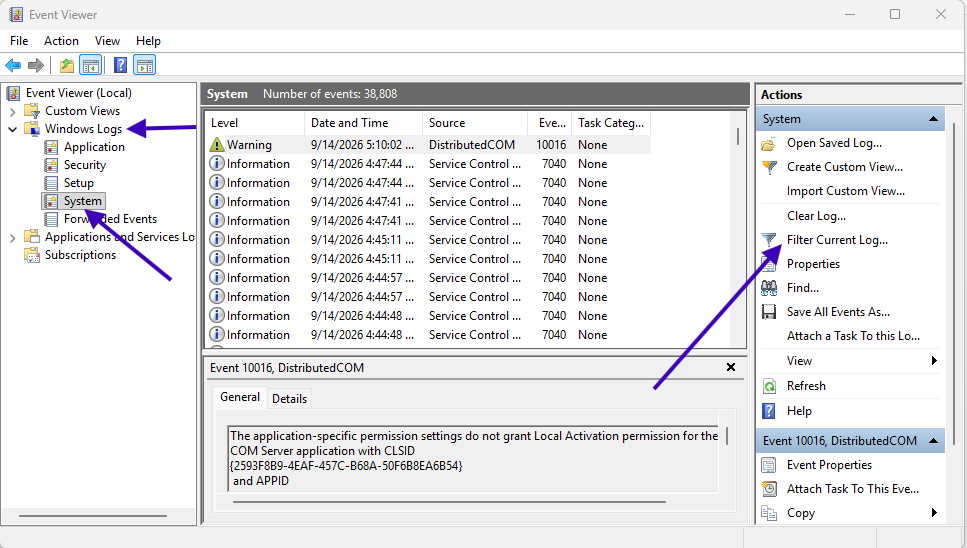The image size is (967, 548).
Task: Click the Event Properties icon
Action: [x=769, y=465]
